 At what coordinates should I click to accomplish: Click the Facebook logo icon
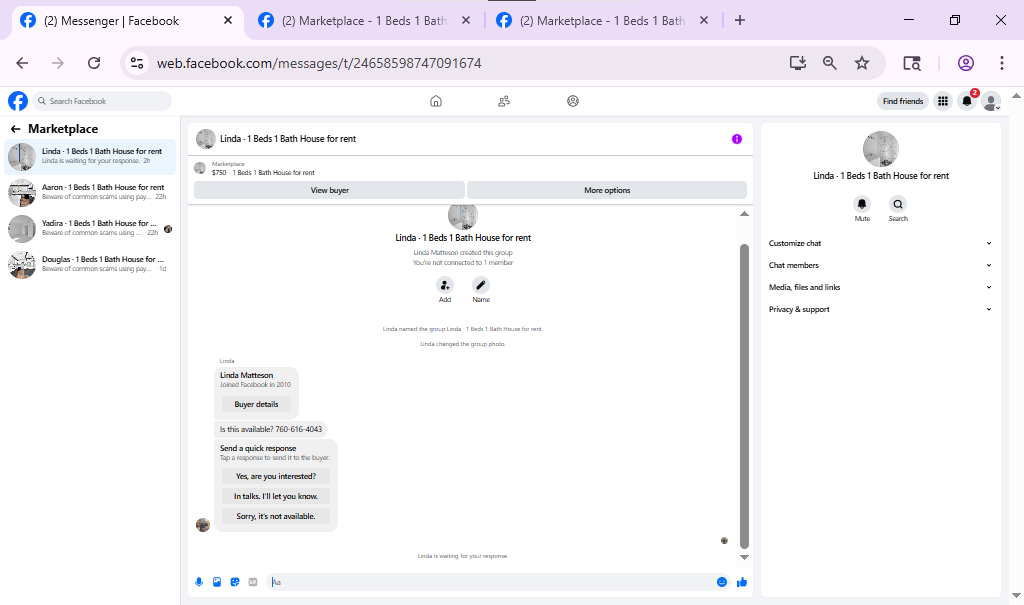(18, 101)
